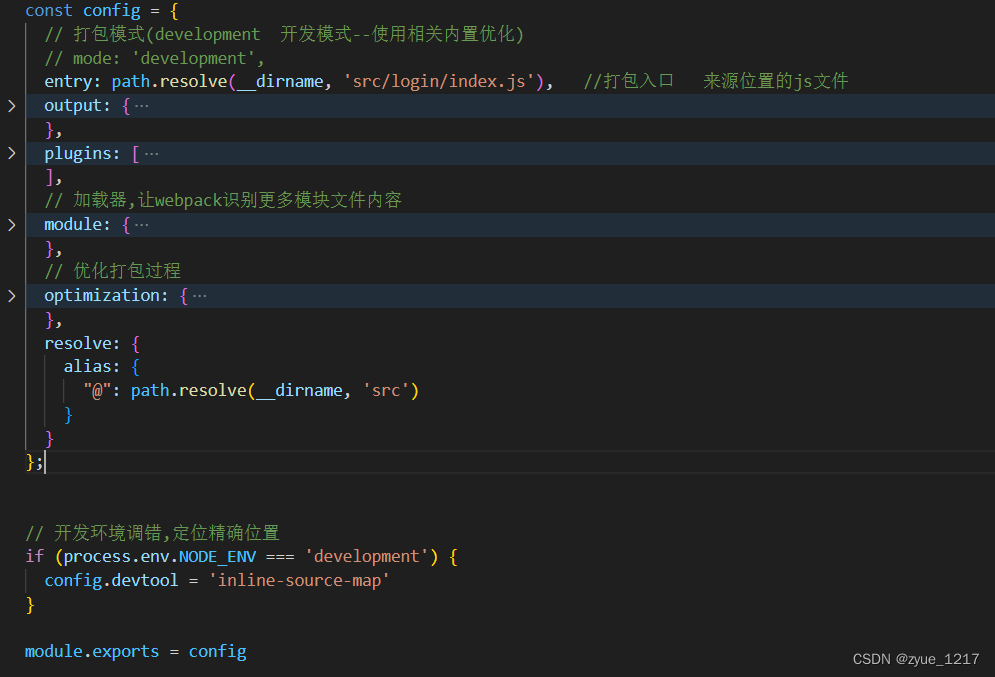Click '__dirname' in the entry line

(x=280, y=82)
